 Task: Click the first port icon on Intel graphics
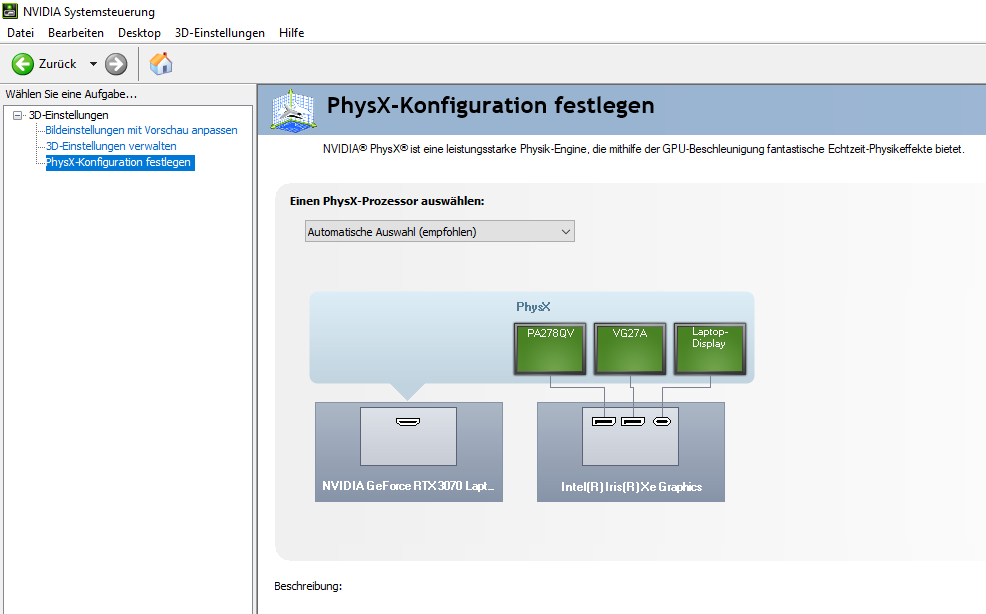(x=604, y=421)
